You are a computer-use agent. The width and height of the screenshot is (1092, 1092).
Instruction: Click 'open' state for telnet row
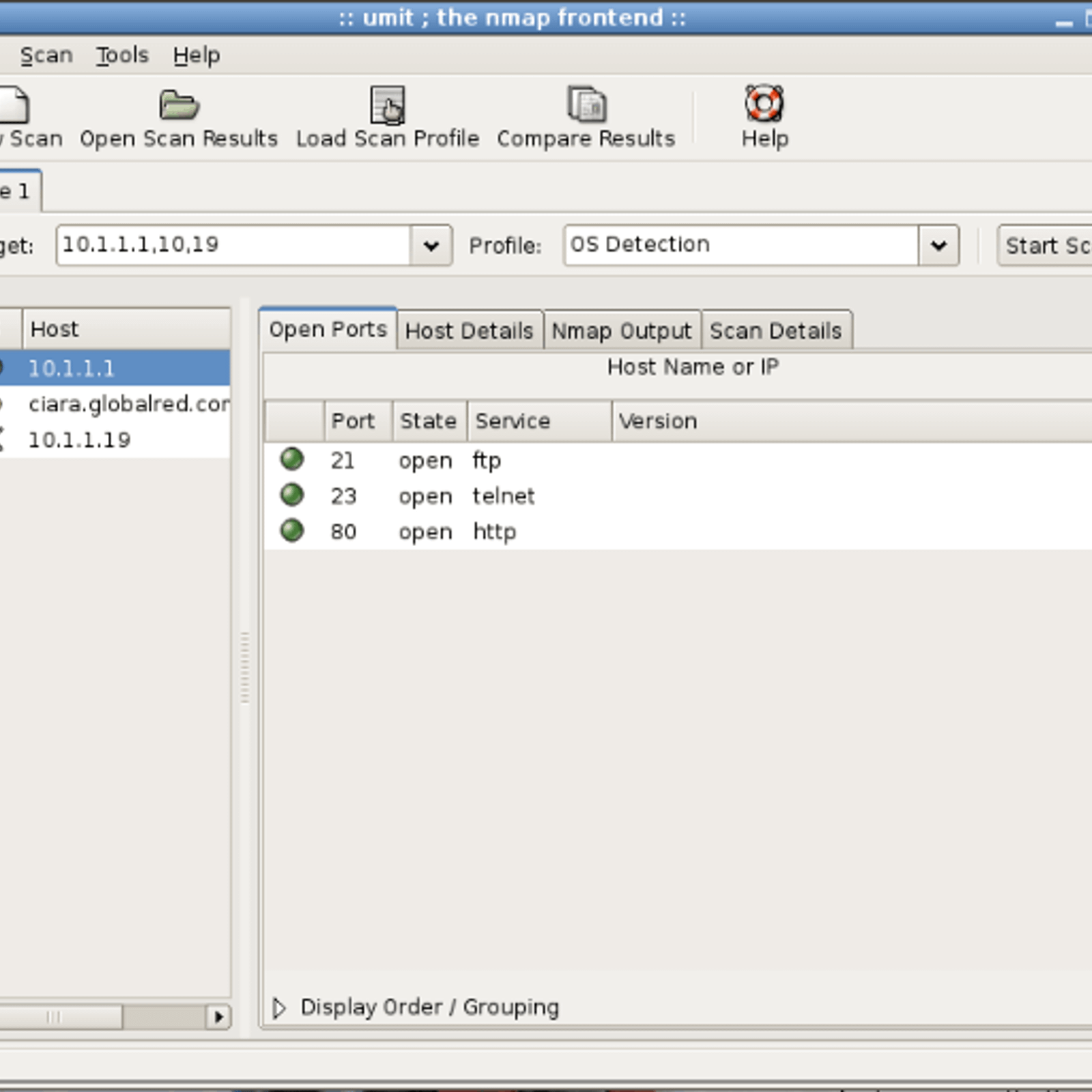click(425, 498)
